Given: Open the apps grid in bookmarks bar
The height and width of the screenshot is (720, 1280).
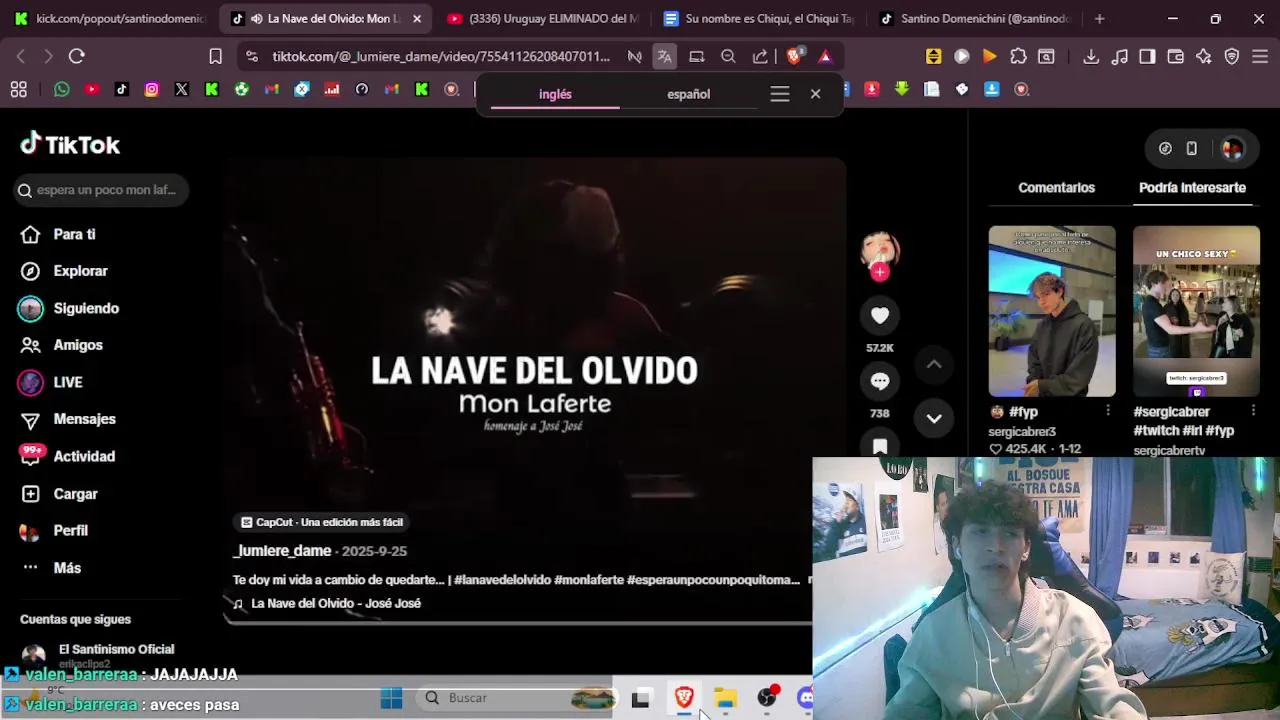Looking at the screenshot, I should [x=18, y=89].
